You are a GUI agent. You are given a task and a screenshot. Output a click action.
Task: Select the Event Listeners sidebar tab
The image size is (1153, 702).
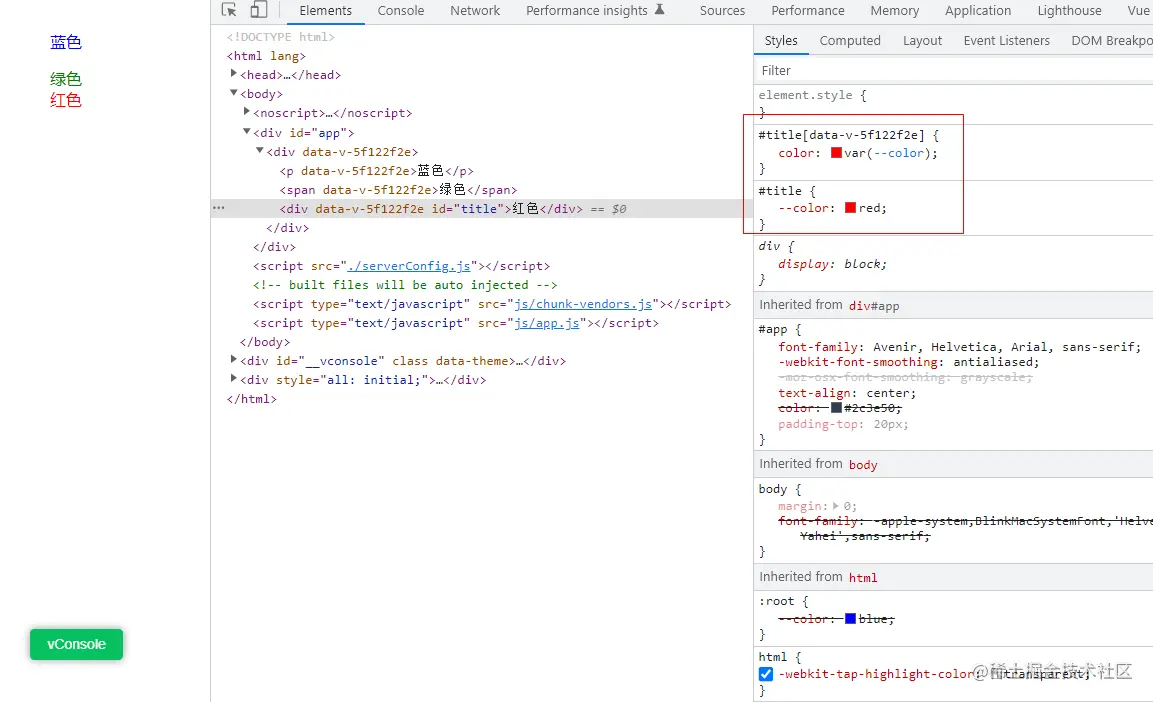tap(1007, 41)
